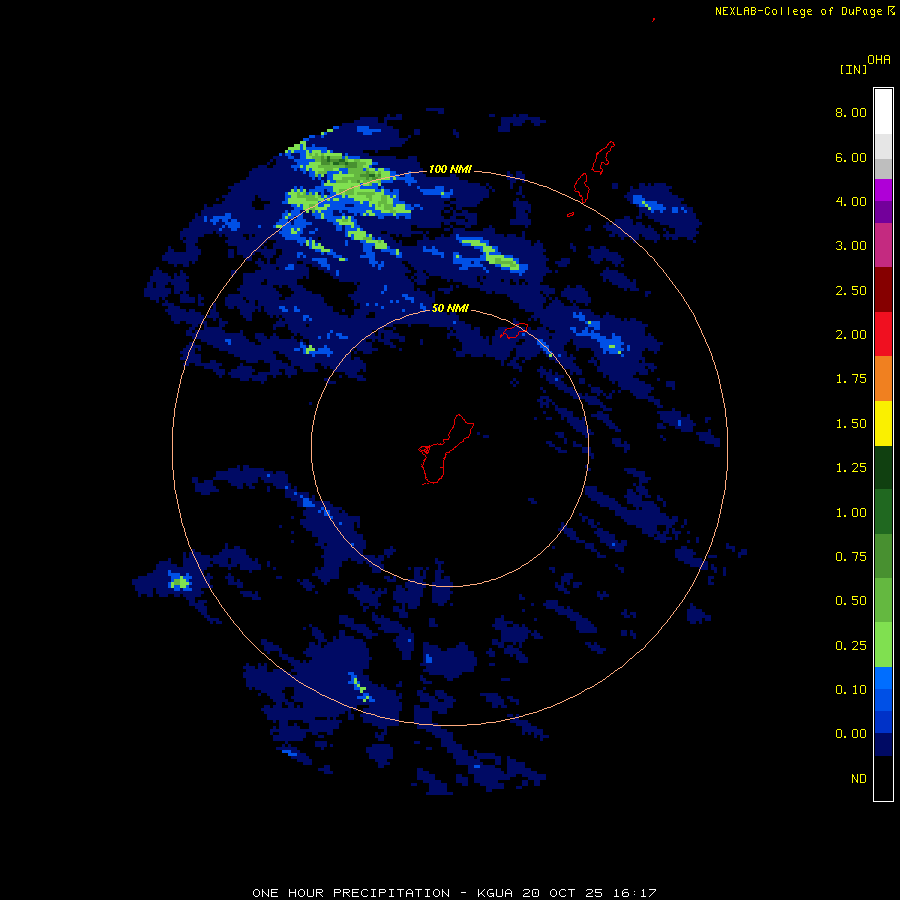Click the 6.00 legend value
This screenshot has height=900, width=900.
851,157
